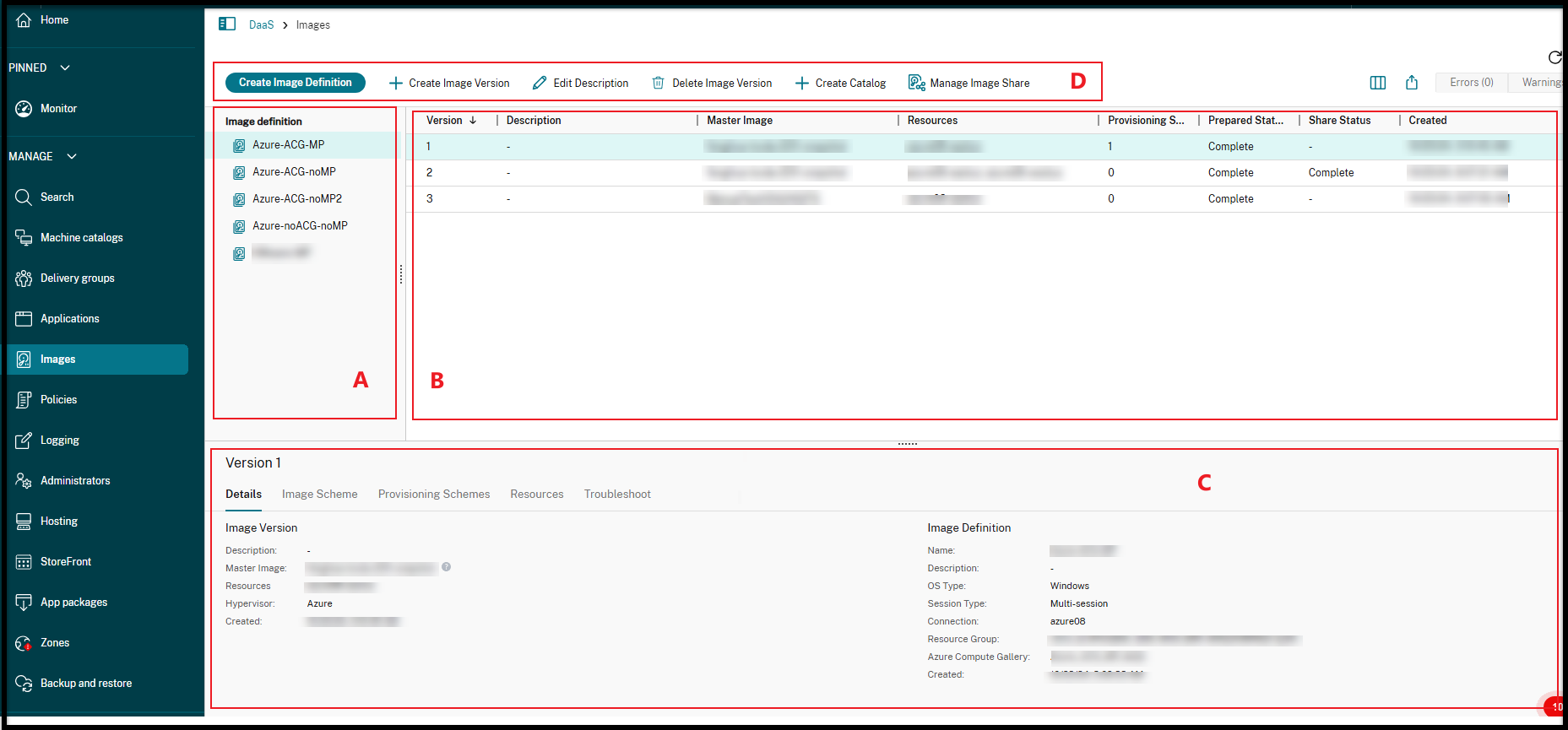Collapse the MANAGE section chevron
Viewport: 1568px width, 730px height.
point(72,156)
